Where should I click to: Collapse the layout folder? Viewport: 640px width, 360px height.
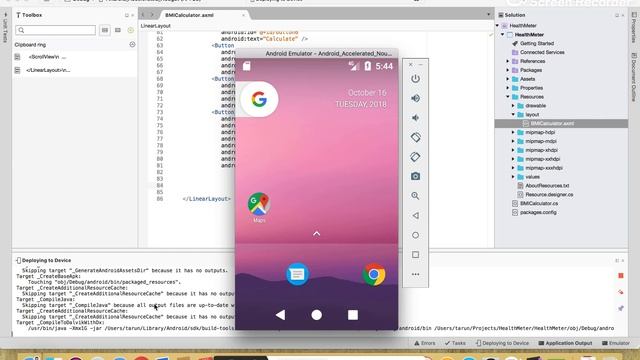tap(513, 115)
